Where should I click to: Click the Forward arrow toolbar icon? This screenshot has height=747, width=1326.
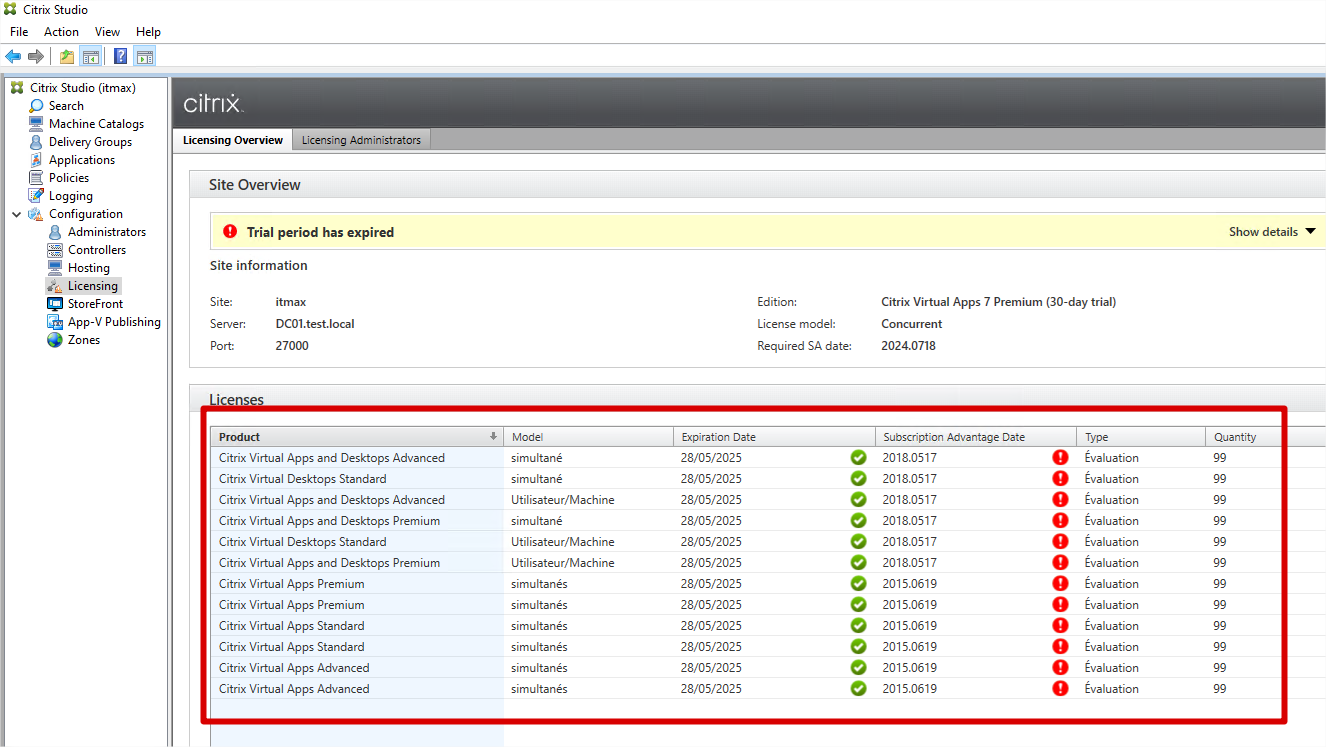pos(36,57)
